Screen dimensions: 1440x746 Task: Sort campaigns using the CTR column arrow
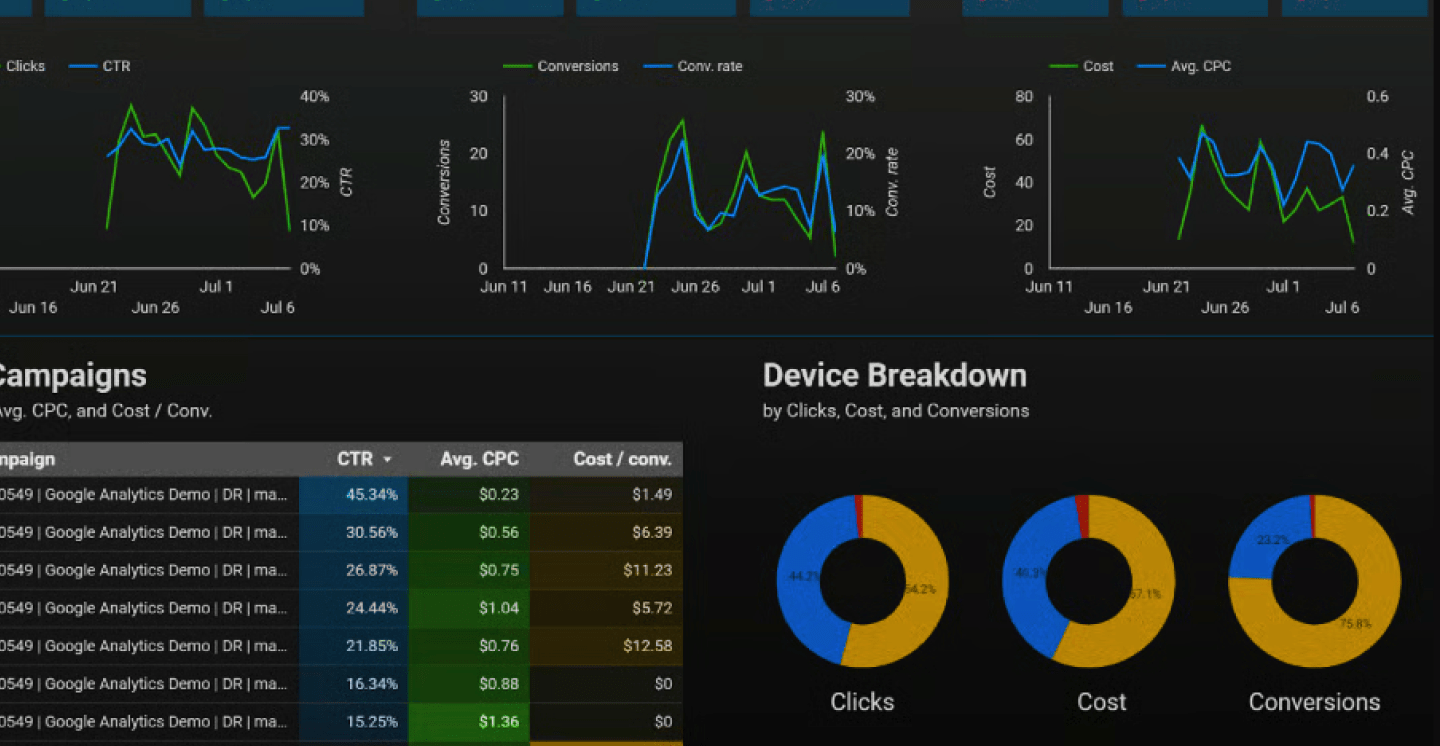click(387, 460)
